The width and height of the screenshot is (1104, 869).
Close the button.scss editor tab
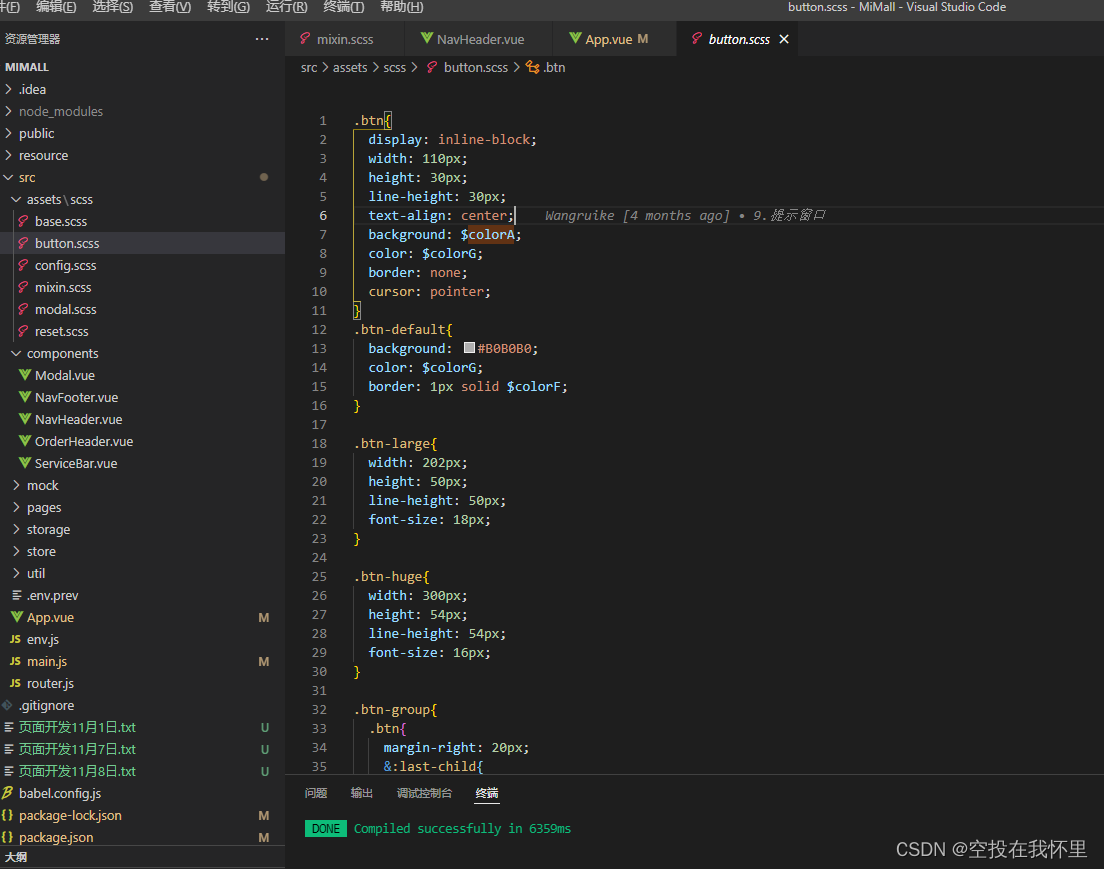(x=783, y=40)
